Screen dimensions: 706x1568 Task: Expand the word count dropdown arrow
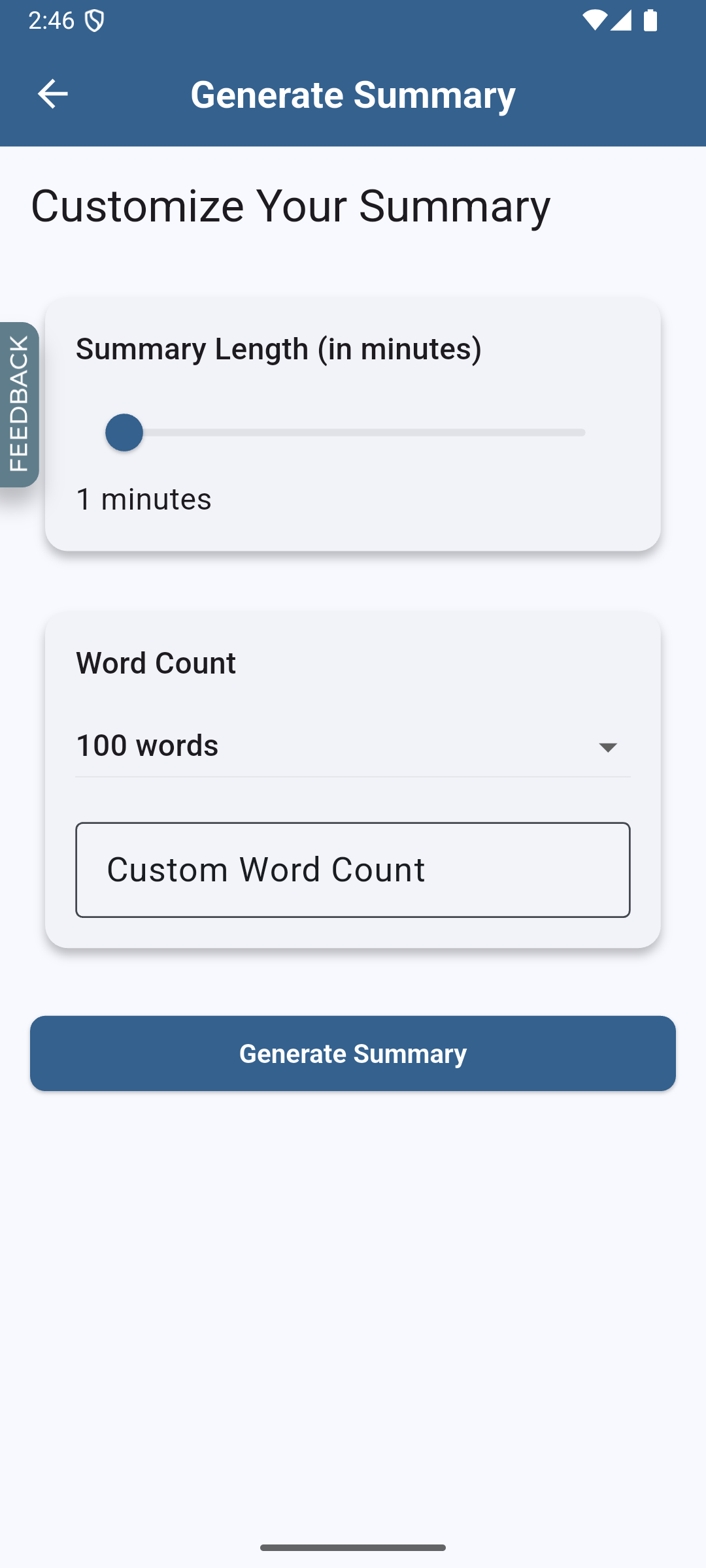(608, 747)
